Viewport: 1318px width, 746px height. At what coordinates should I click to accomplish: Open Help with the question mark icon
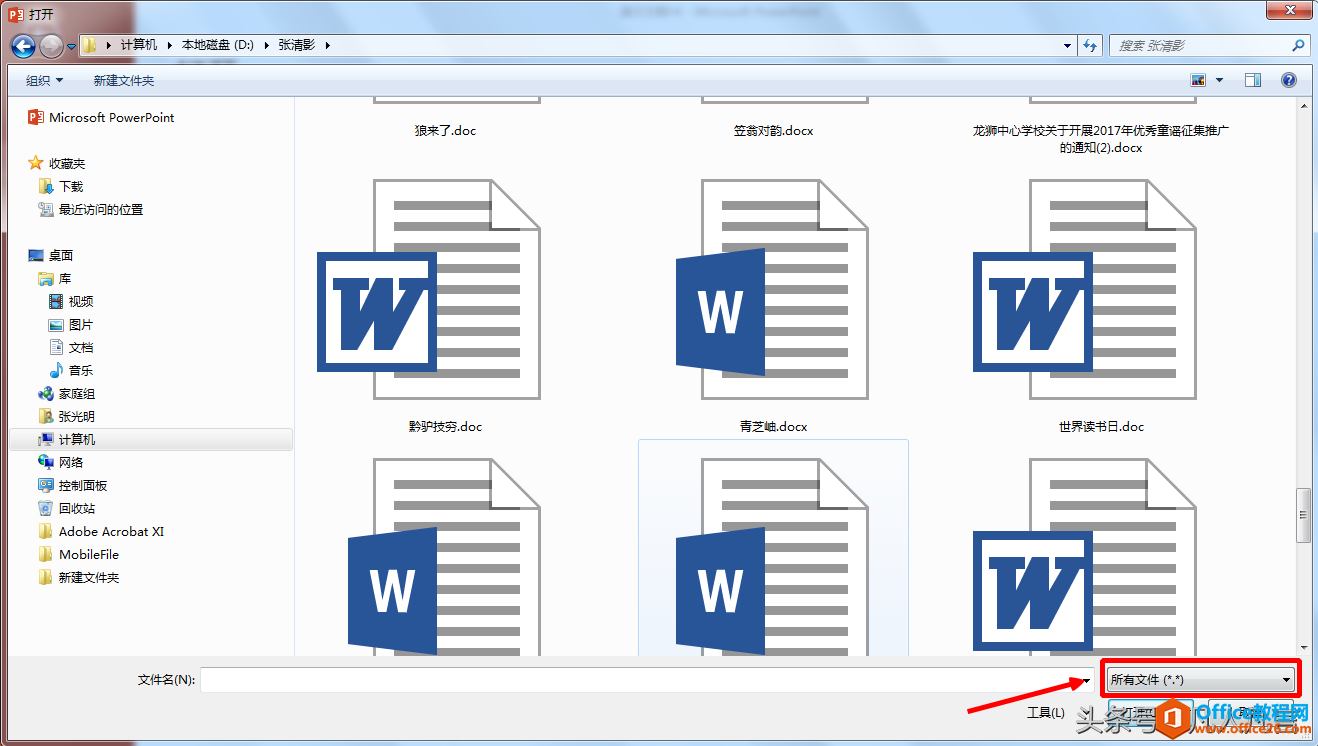coord(1288,80)
